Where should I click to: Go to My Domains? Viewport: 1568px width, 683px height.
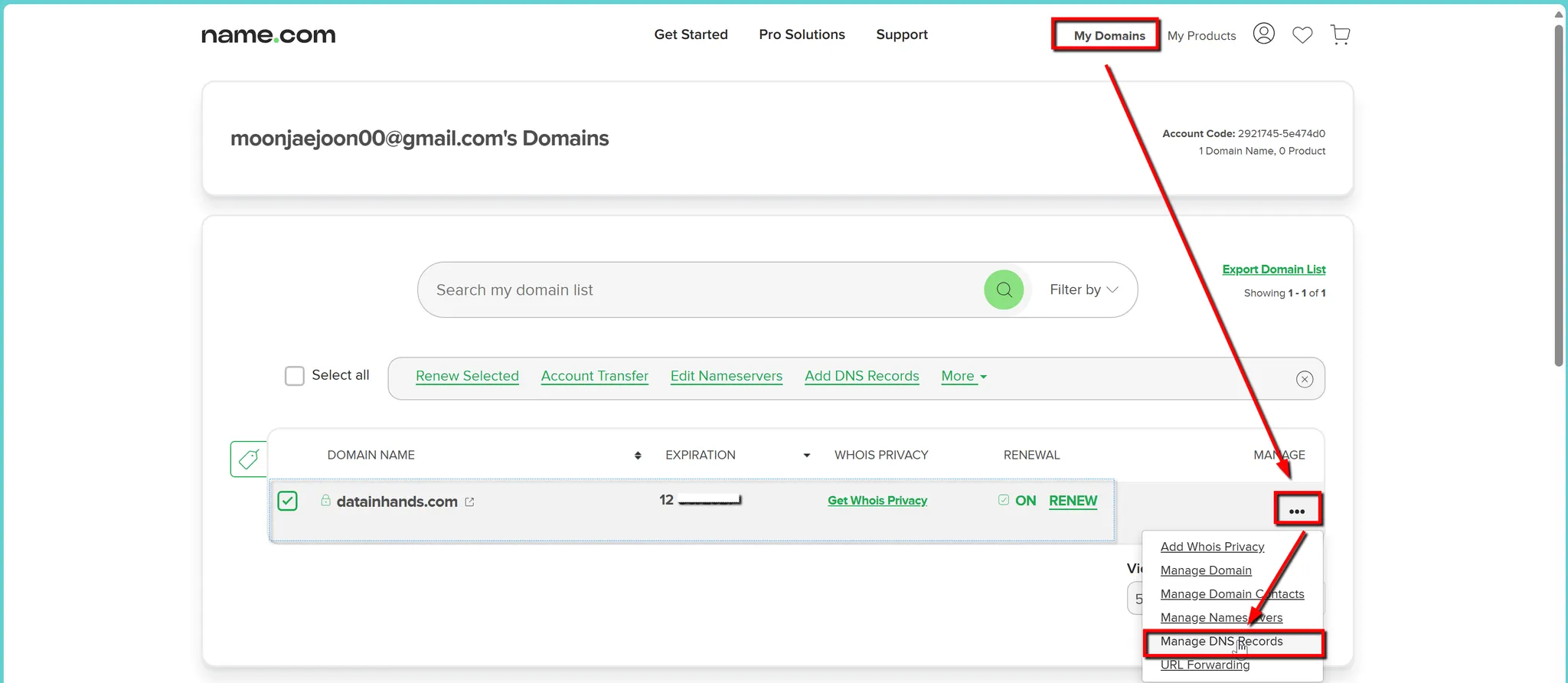click(x=1109, y=35)
